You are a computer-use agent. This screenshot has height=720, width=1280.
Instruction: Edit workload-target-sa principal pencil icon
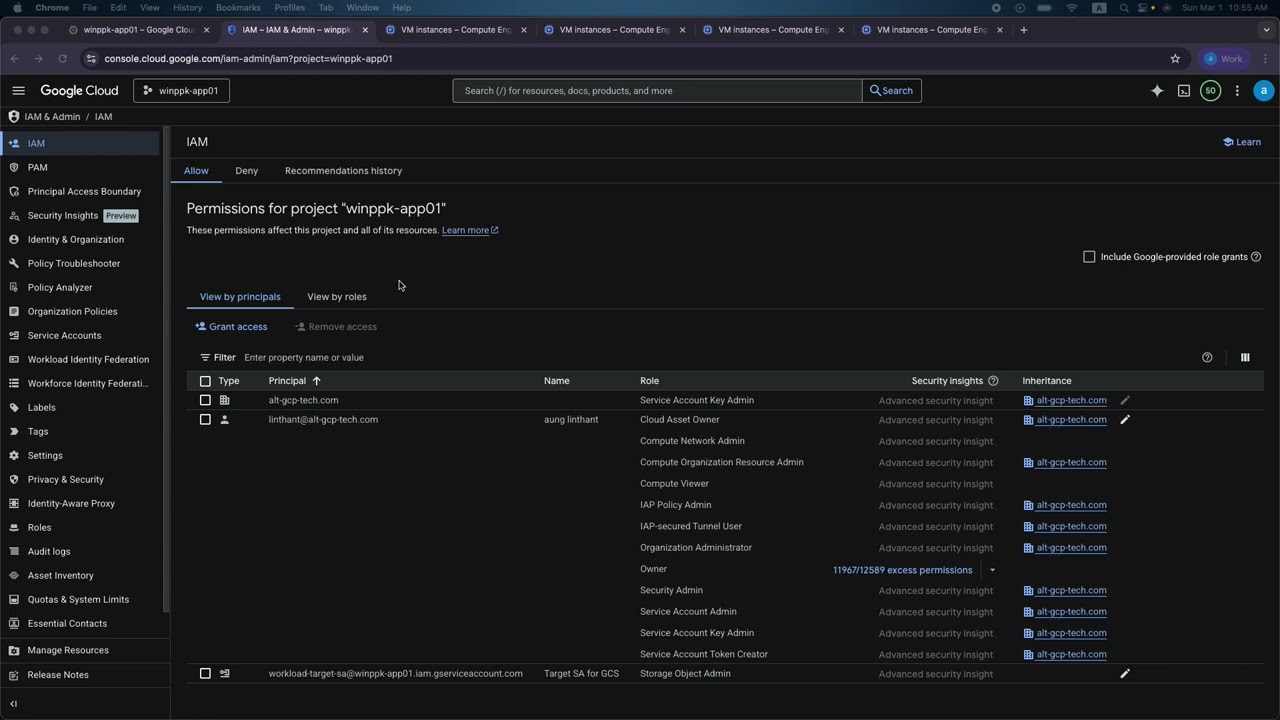click(1125, 674)
